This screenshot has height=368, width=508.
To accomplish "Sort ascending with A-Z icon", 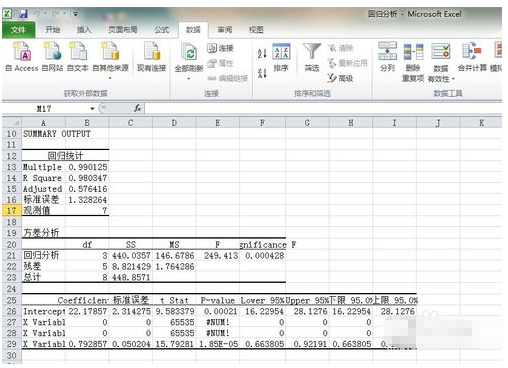I will (x=262, y=53).
